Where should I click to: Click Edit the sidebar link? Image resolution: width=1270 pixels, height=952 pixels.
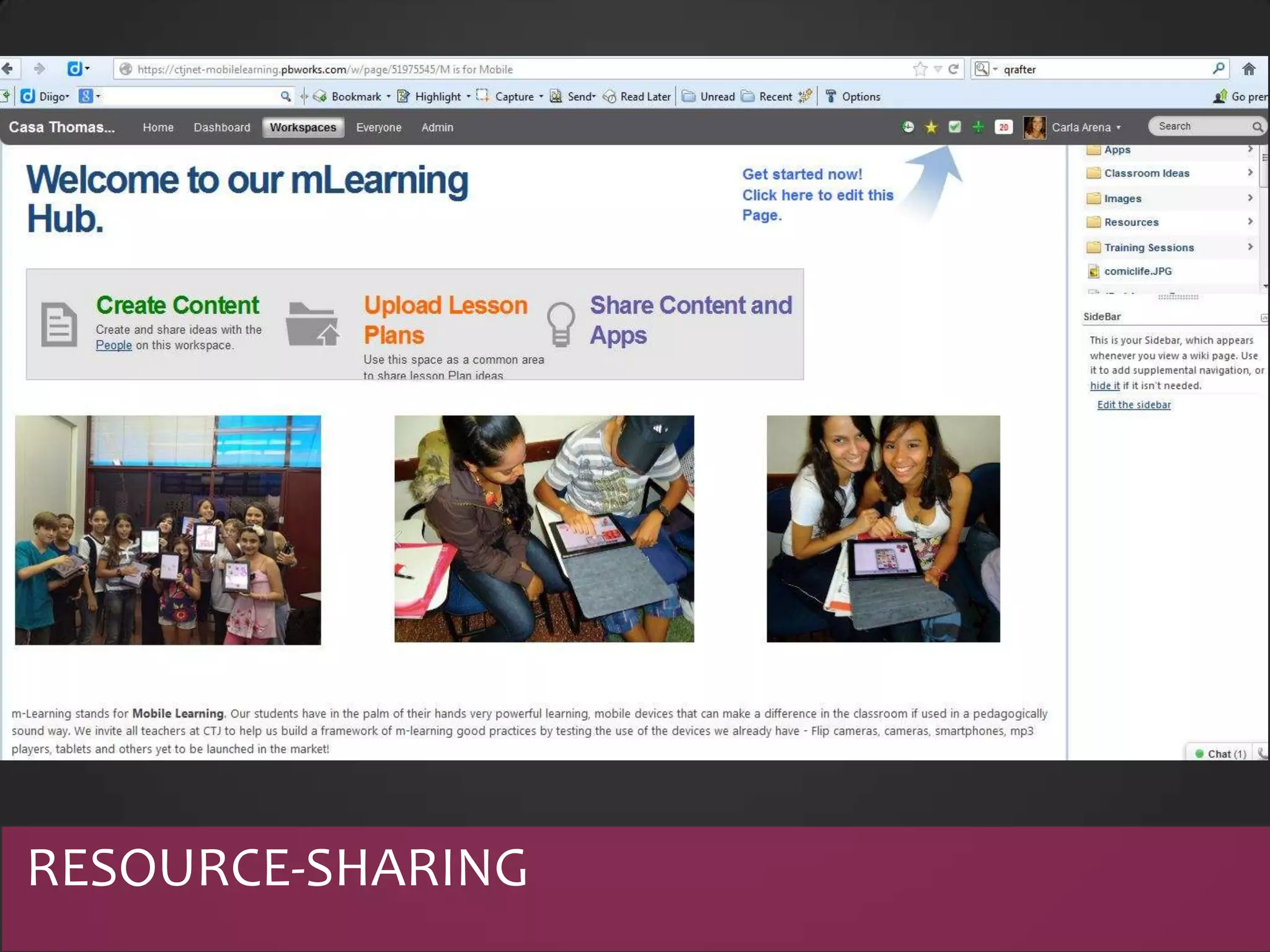click(1134, 405)
